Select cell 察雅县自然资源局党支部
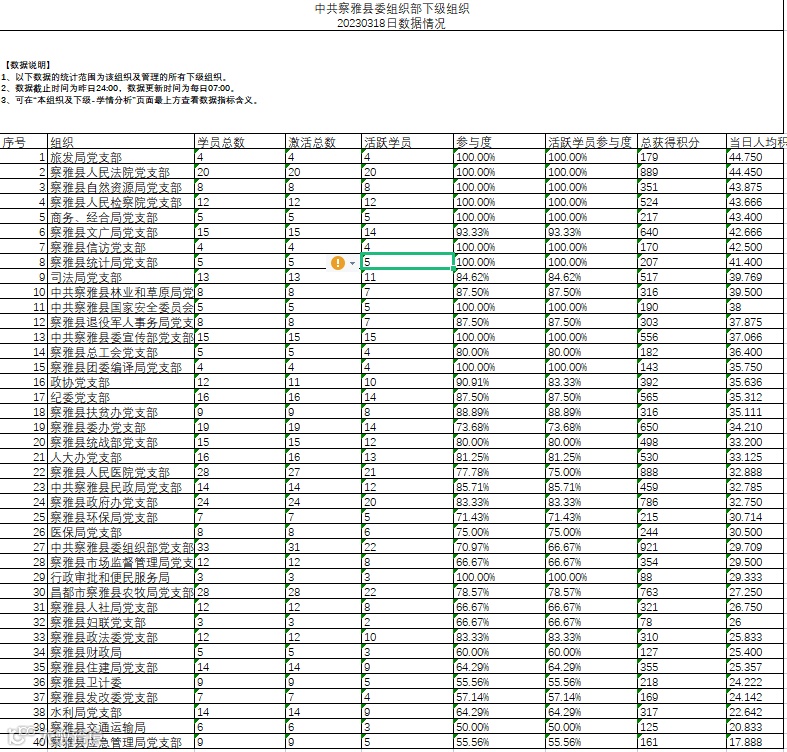 pyautogui.click(x=121, y=187)
